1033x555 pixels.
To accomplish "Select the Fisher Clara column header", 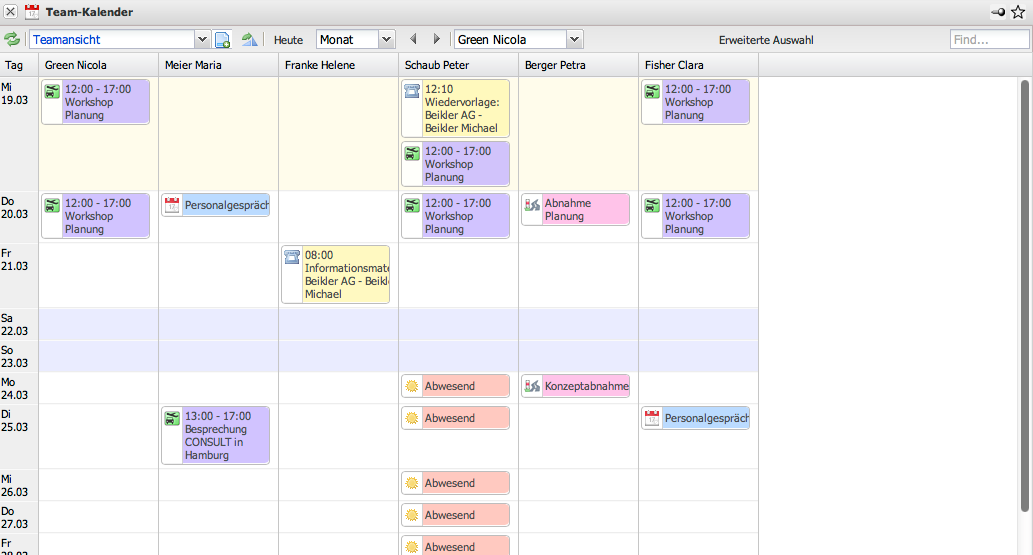I will 674,65.
